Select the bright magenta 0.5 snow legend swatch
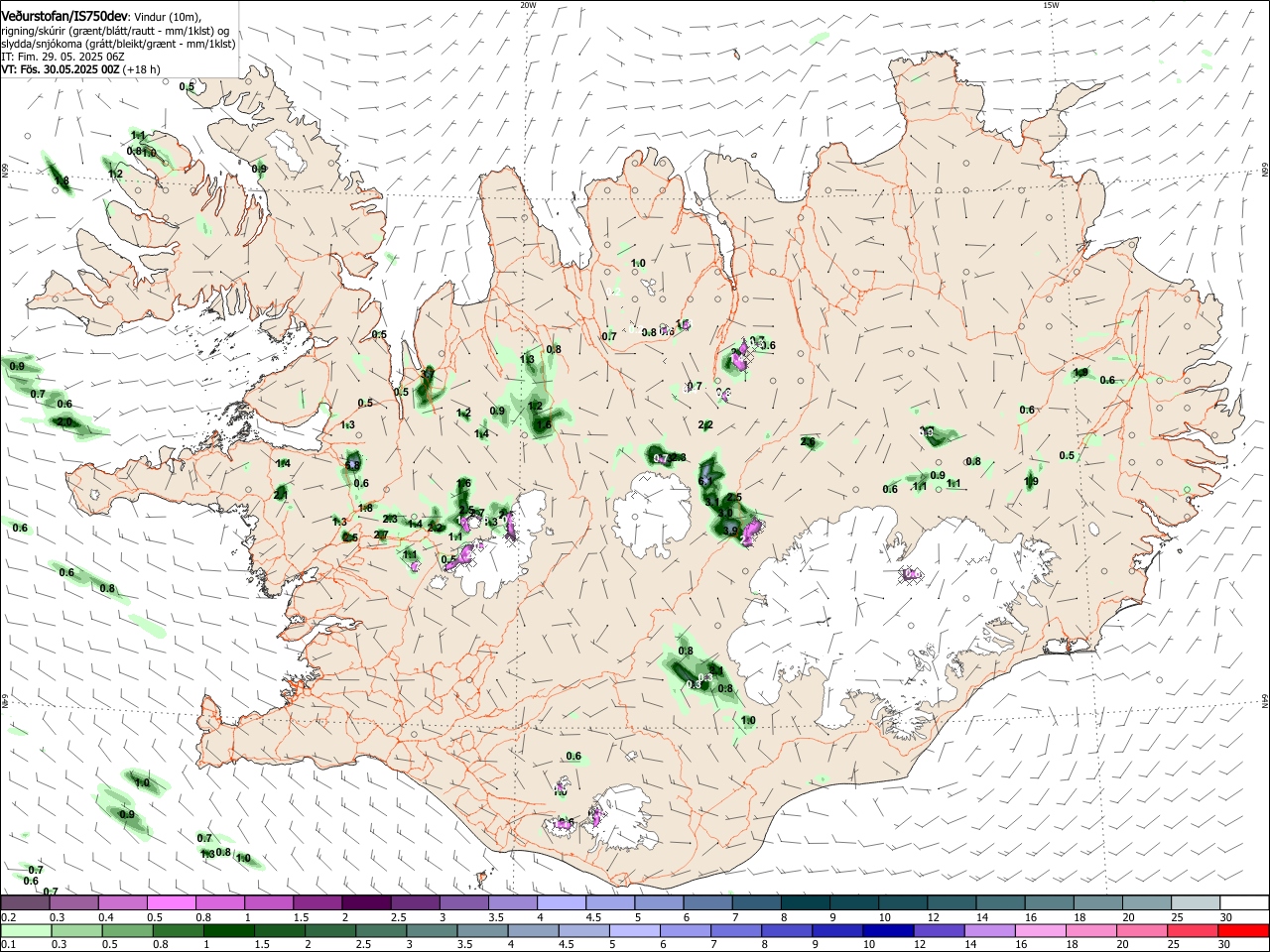 pos(171,903)
